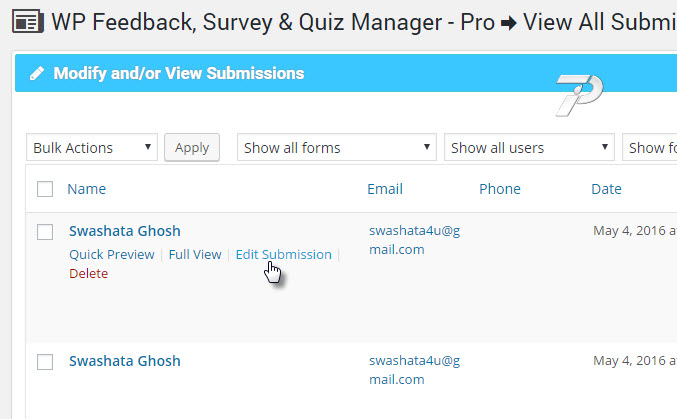The height and width of the screenshot is (419, 677).
Task: Sort submissions by the Email column
Action: [385, 189]
